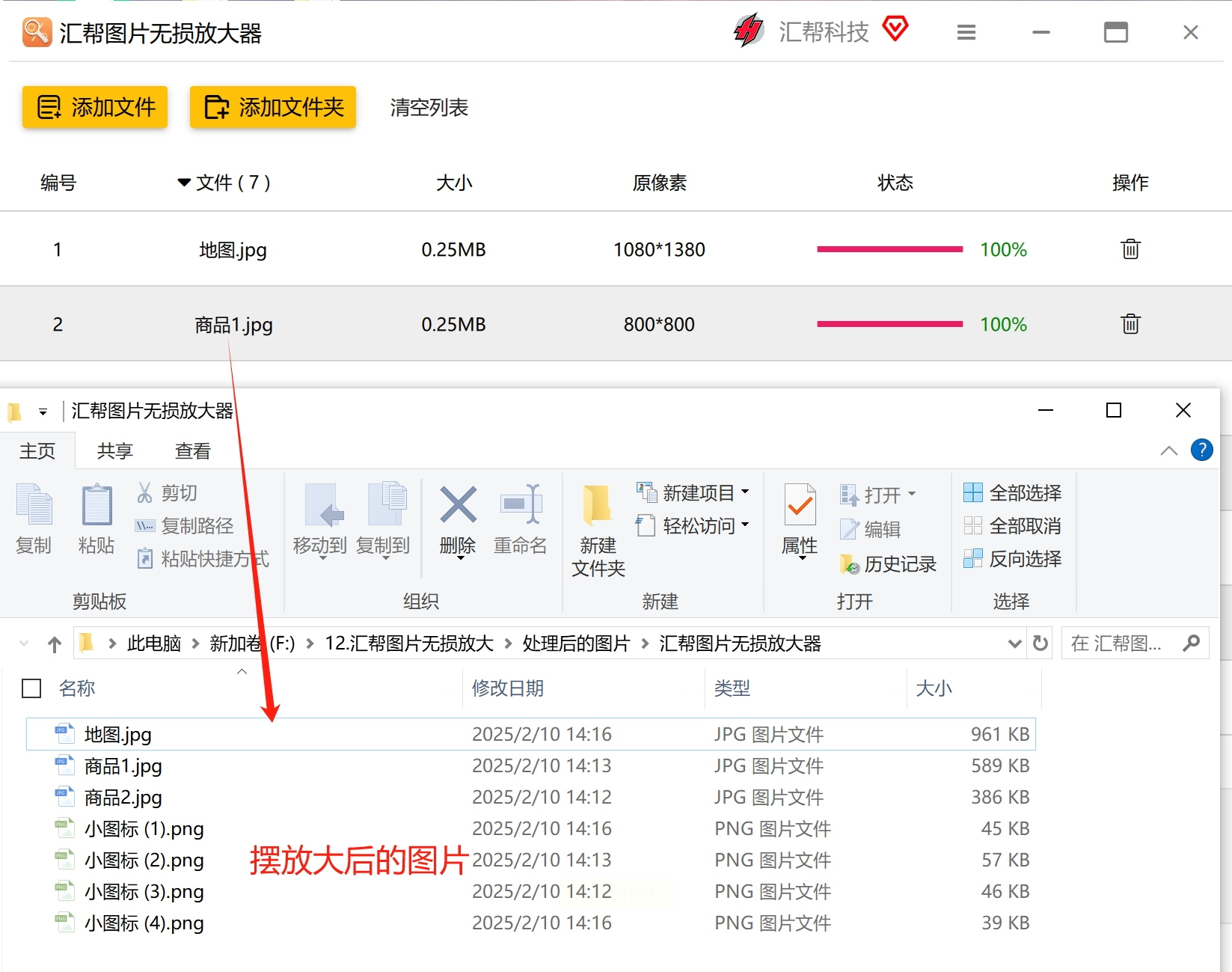Click the trash icon for 地图.jpg row
The height and width of the screenshot is (972, 1232).
click(x=1130, y=249)
